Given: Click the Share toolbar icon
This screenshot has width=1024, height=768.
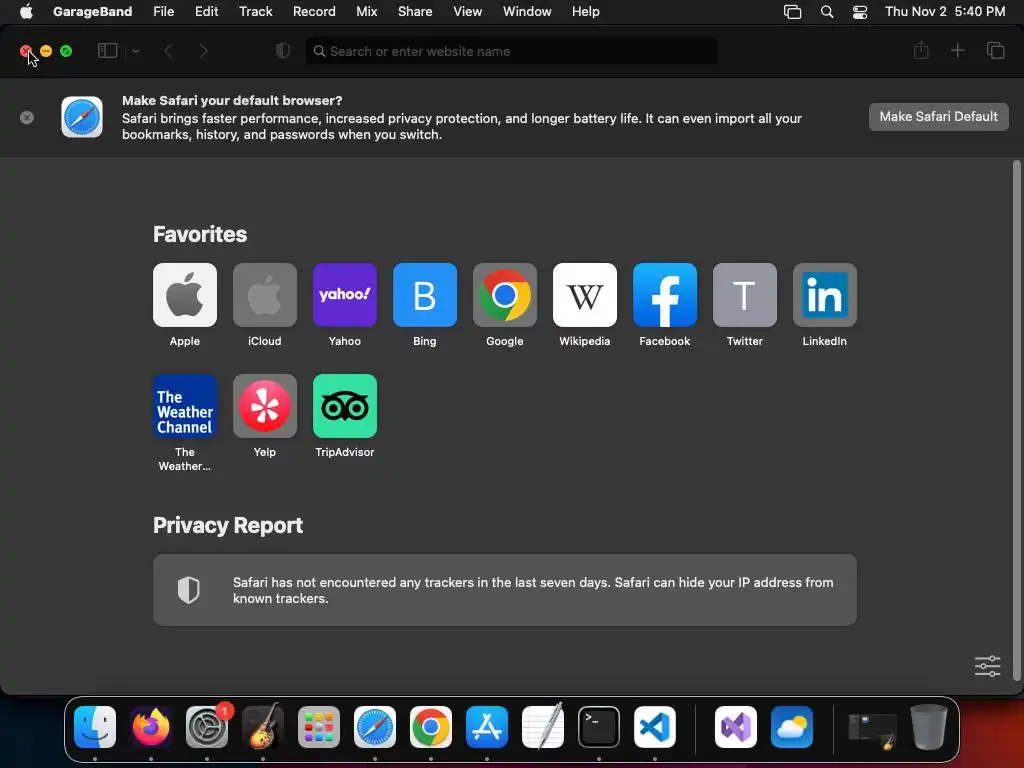Looking at the screenshot, I should 921,50.
